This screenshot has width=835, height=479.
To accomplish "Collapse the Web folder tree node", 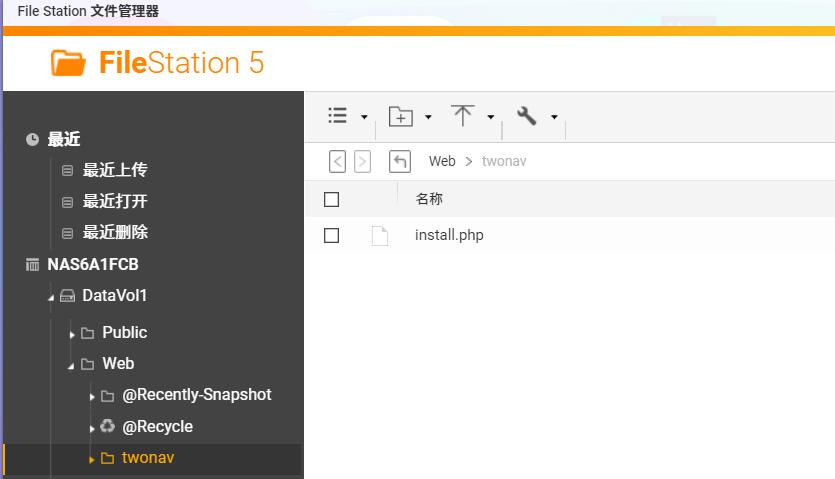I will coord(72,366).
